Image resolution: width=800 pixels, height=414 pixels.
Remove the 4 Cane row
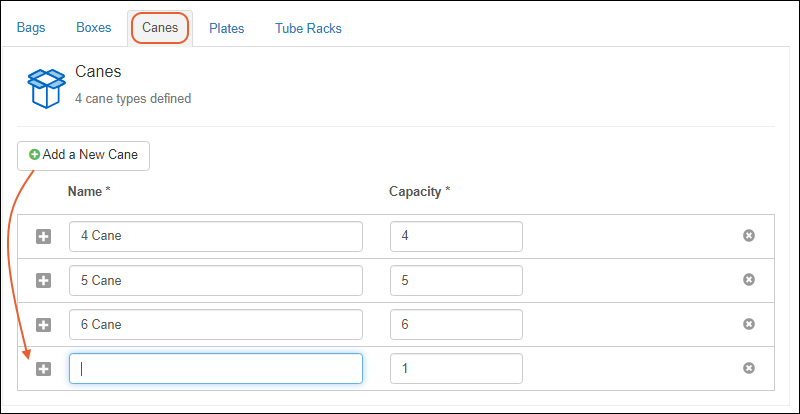748,236
